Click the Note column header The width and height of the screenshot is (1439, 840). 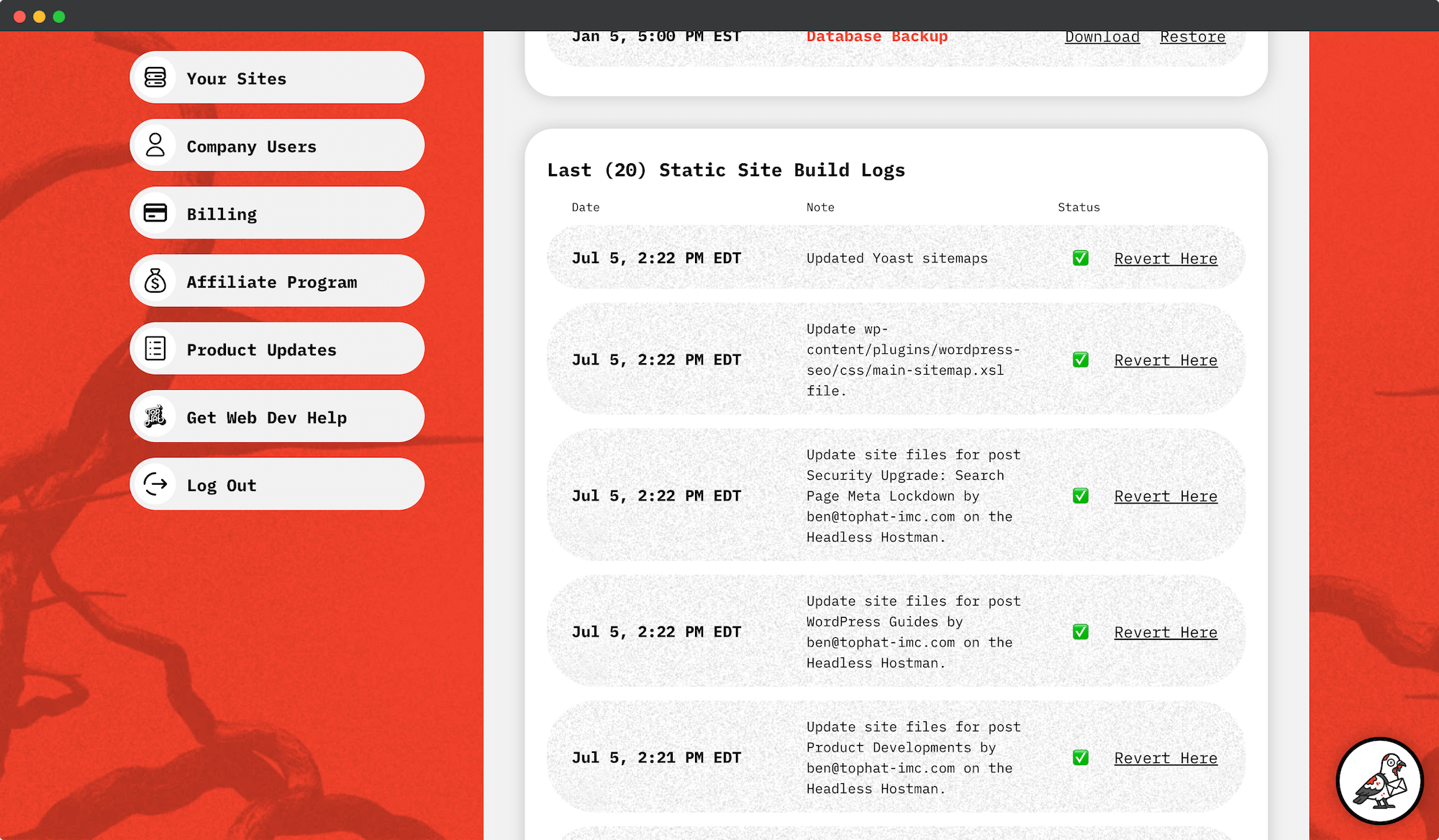pos(820,207)
